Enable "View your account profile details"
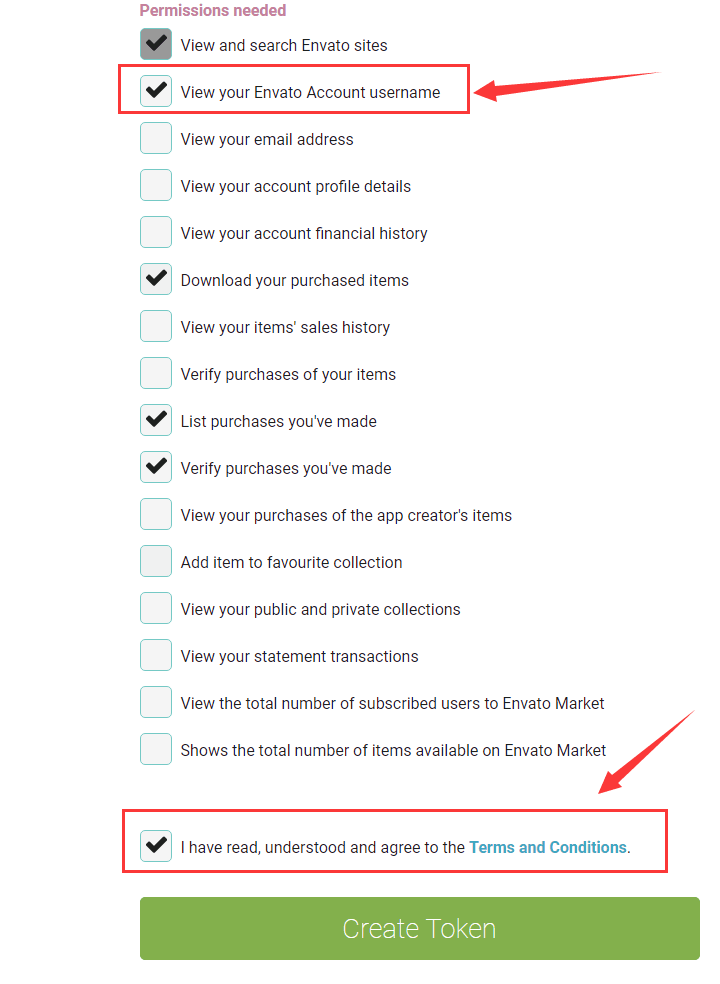The height and width of the screenshot is (984, 720). (x=156, y=185)
